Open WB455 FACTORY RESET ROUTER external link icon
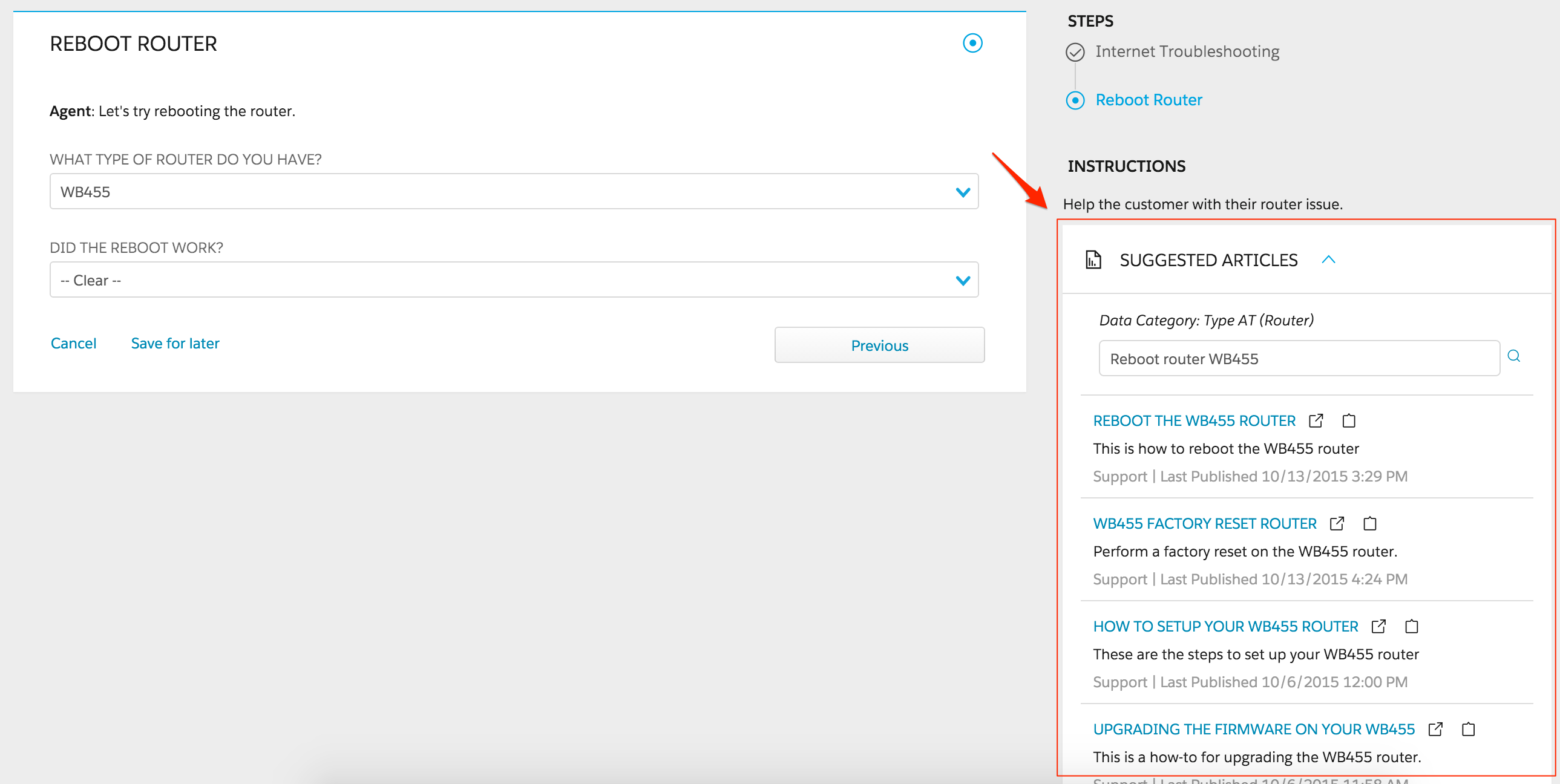The image size is (1560, 784). [x=1337, y=524]
